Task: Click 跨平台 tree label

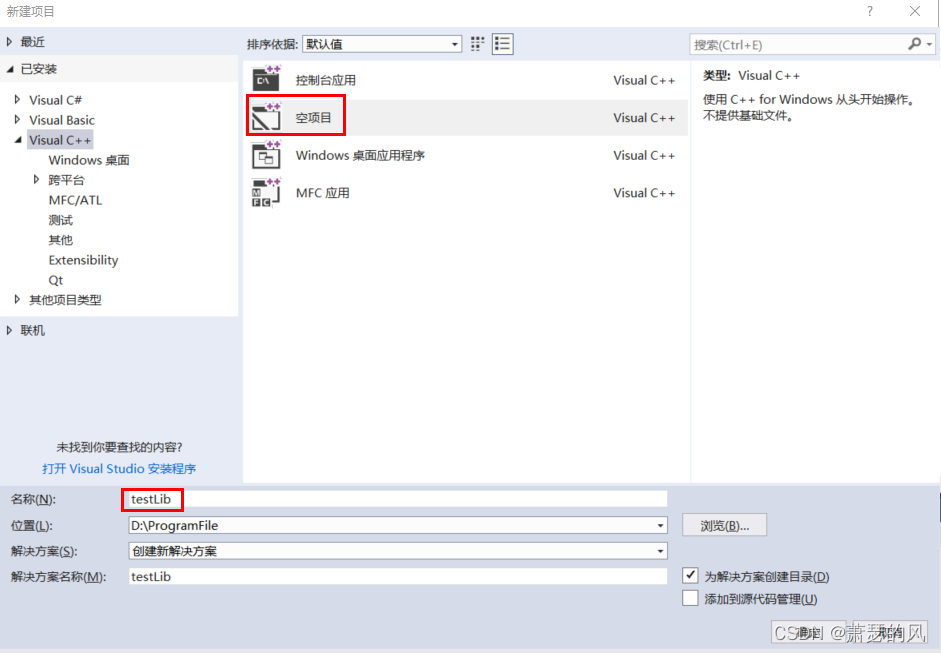Action: [67, 179]
